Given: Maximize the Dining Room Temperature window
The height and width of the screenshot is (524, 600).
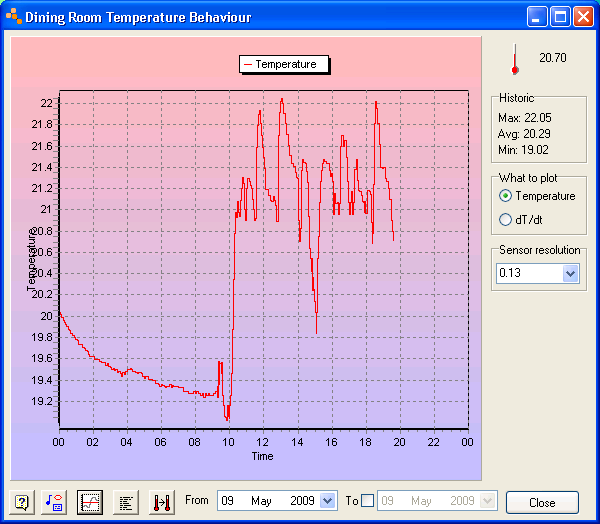Looking at the screenshot, I should click(x=561, y=17).
